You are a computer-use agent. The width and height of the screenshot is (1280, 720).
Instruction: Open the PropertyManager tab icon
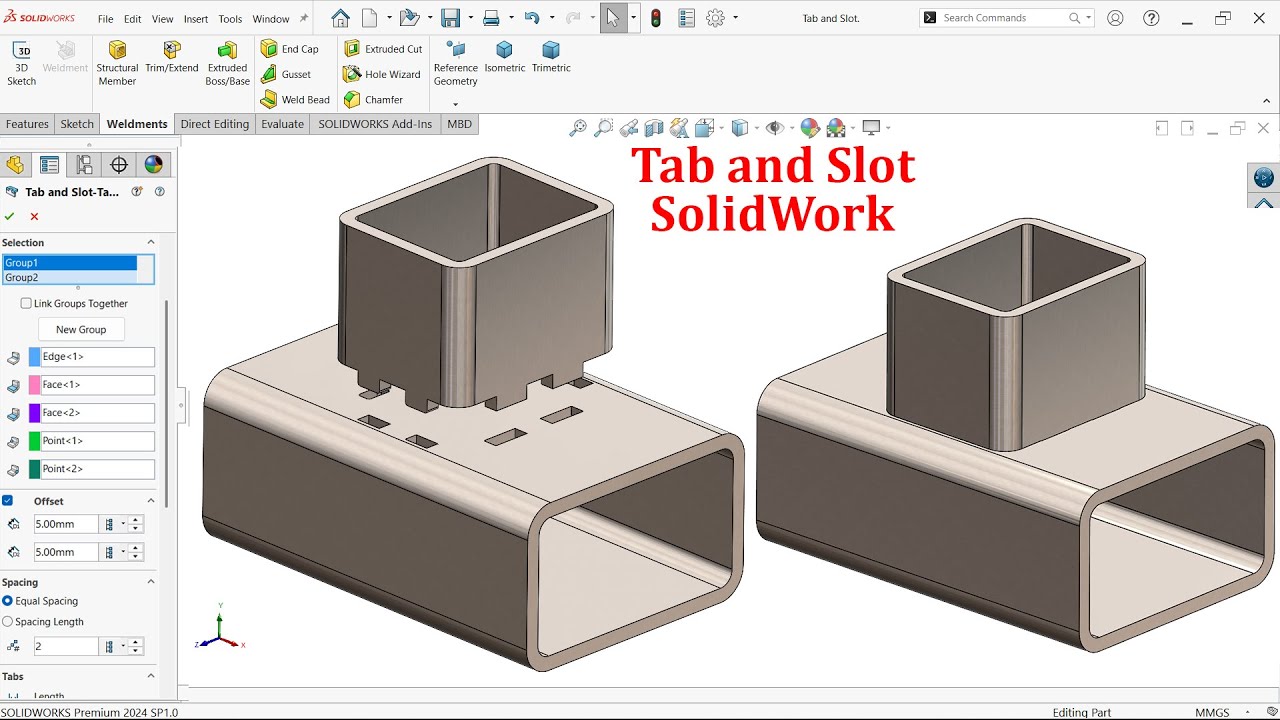pyautogui.click(x=49, y=165)
